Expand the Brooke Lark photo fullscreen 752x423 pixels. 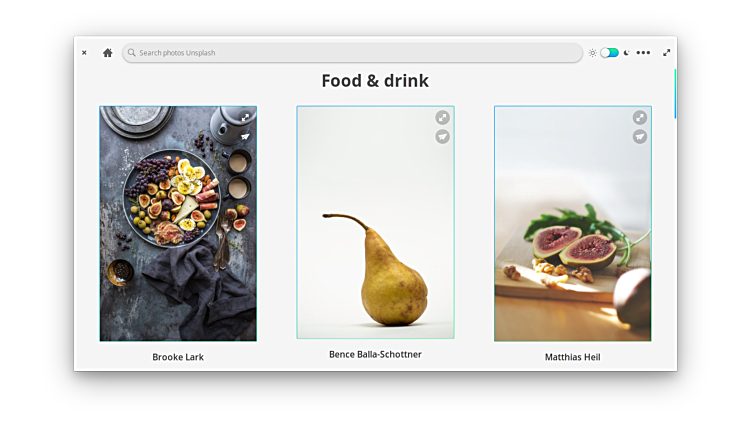(245, 118)
